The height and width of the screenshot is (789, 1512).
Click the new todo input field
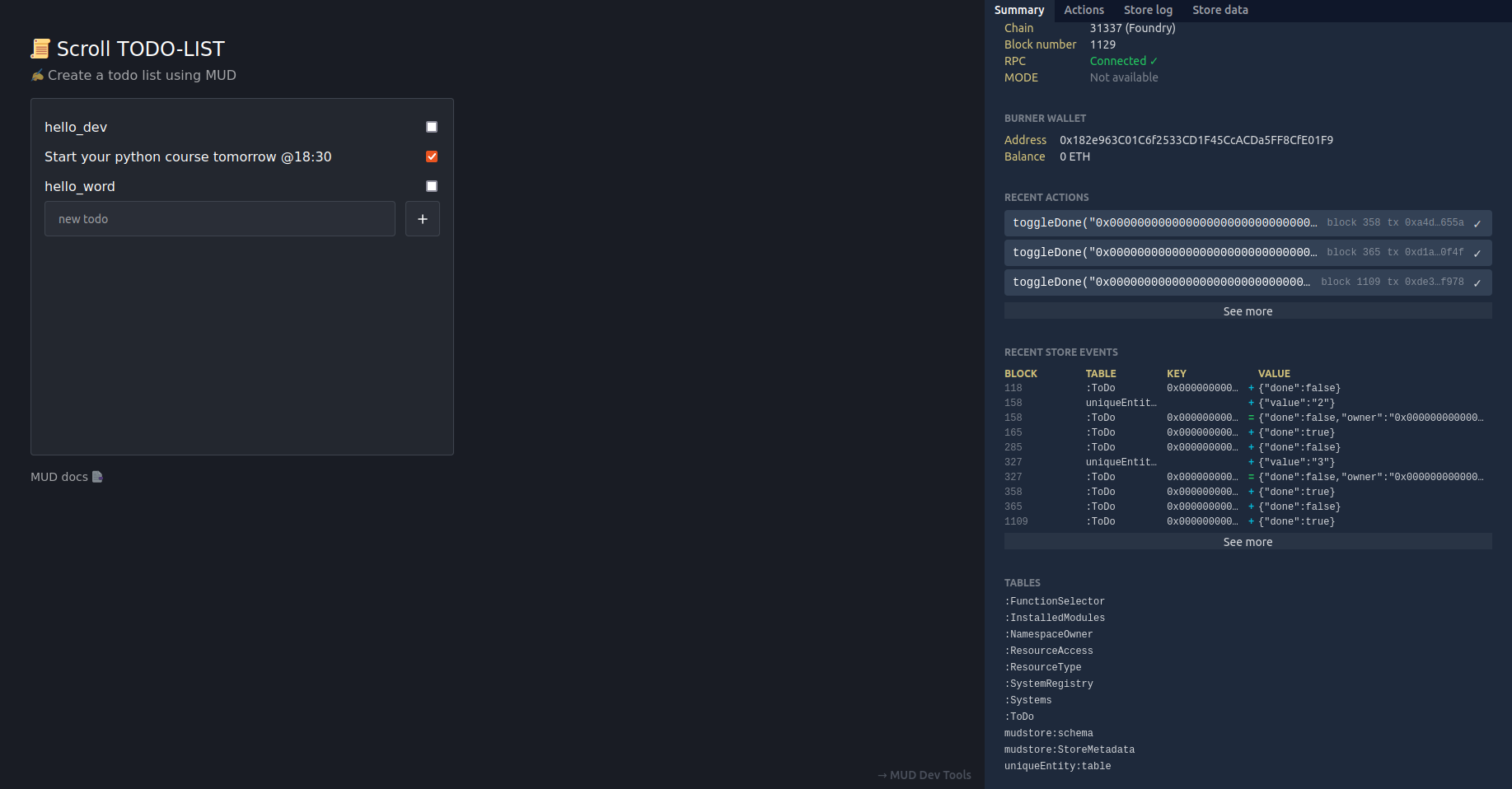tap(220, 219)
